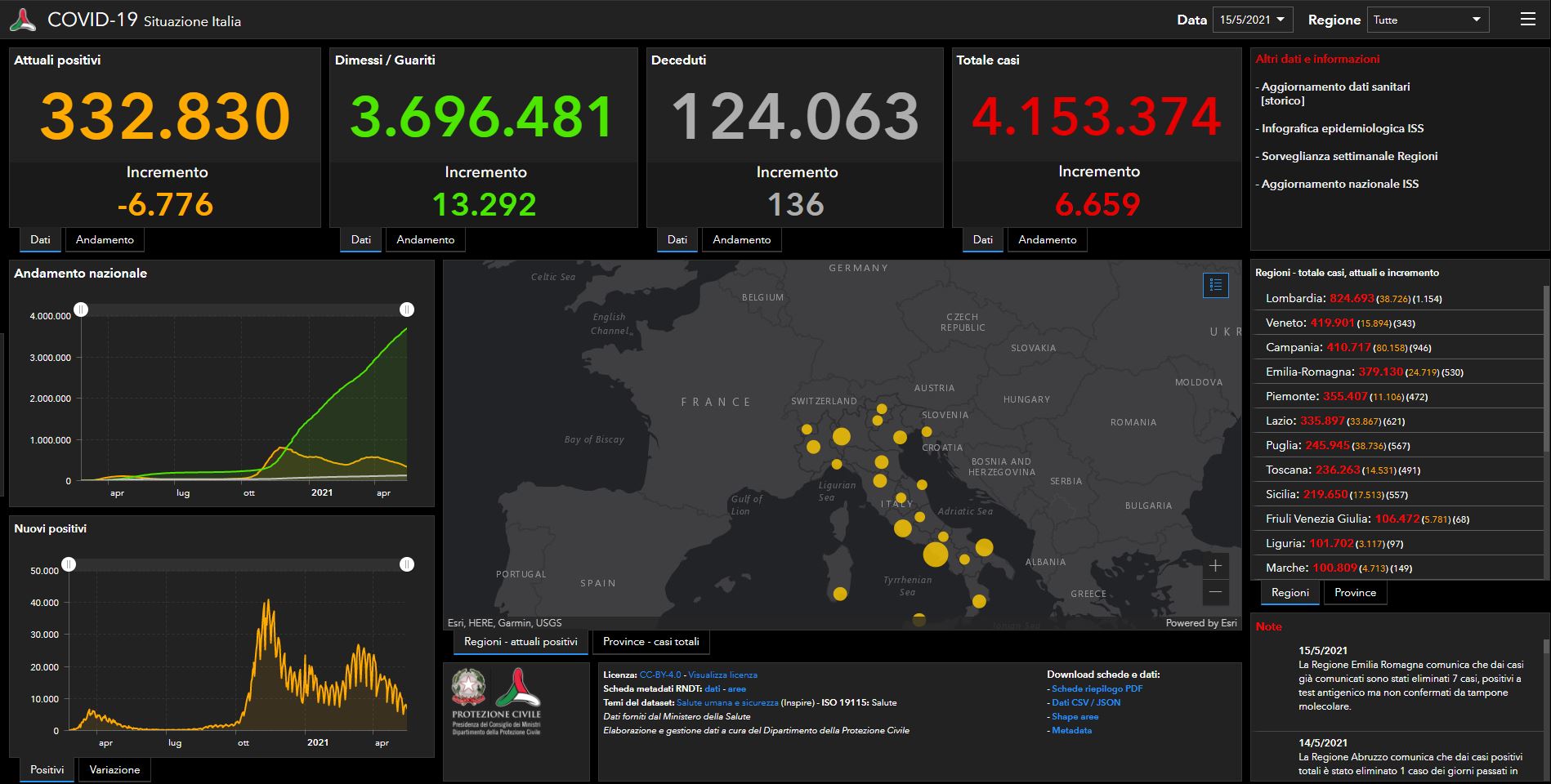Zoom in on the map
This screenshot has height=784, width=1551.
click(1215, 566)
